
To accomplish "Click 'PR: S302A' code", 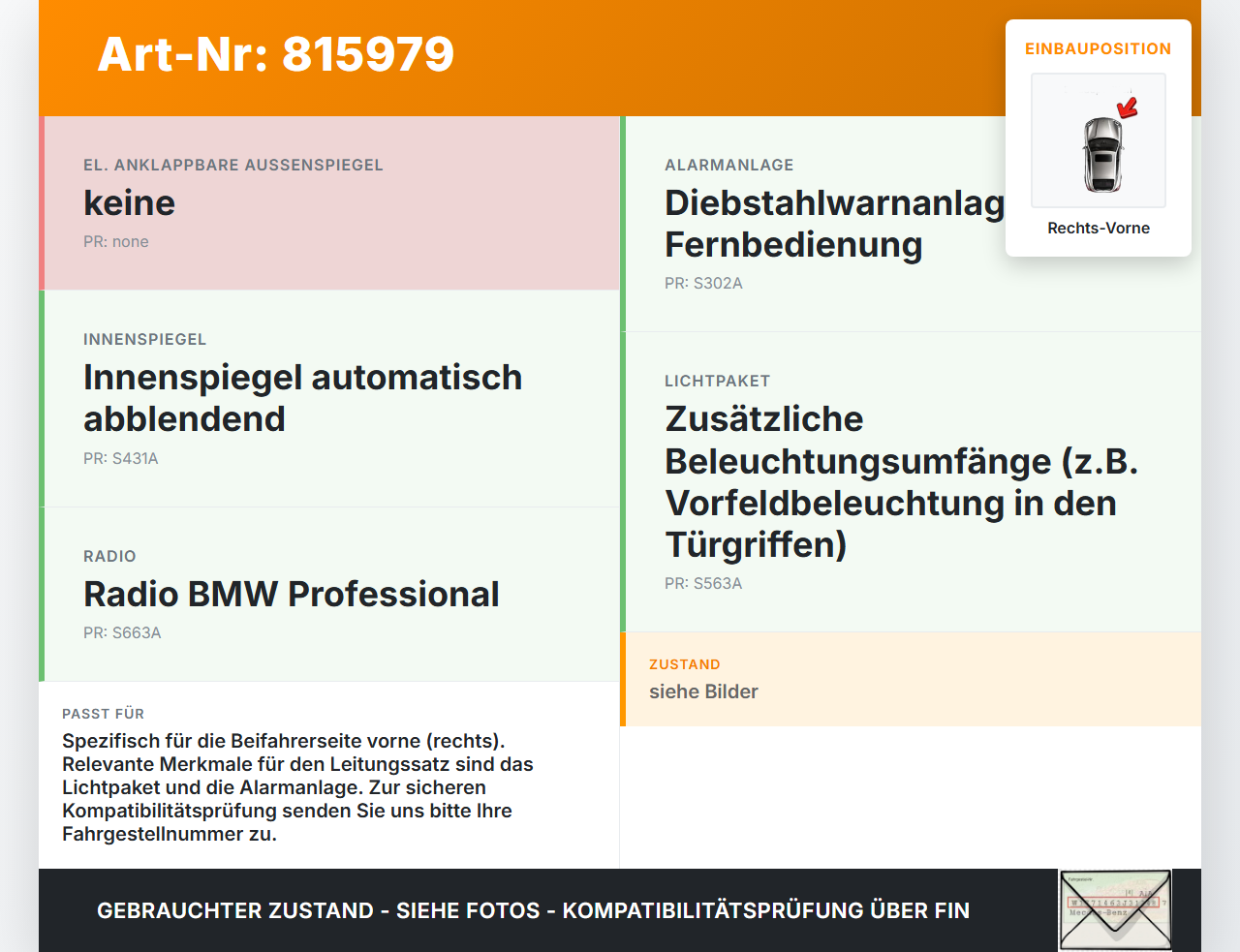I will click(x=703, y=284).
